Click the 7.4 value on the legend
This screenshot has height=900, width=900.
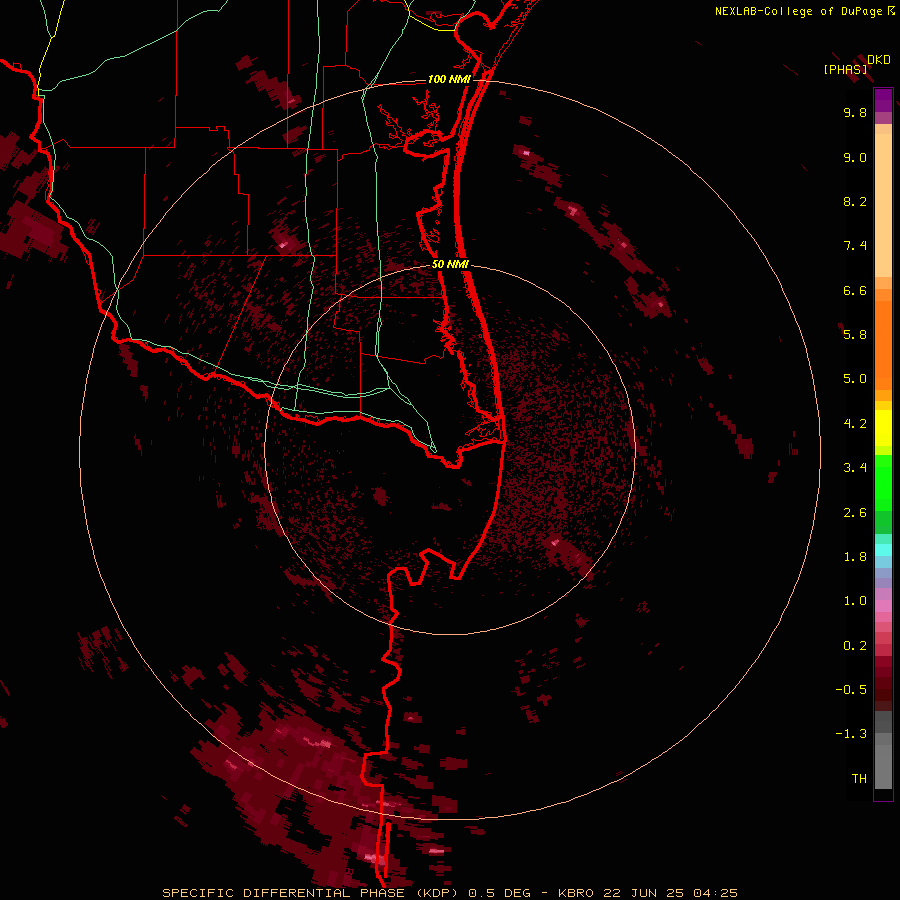855,246
